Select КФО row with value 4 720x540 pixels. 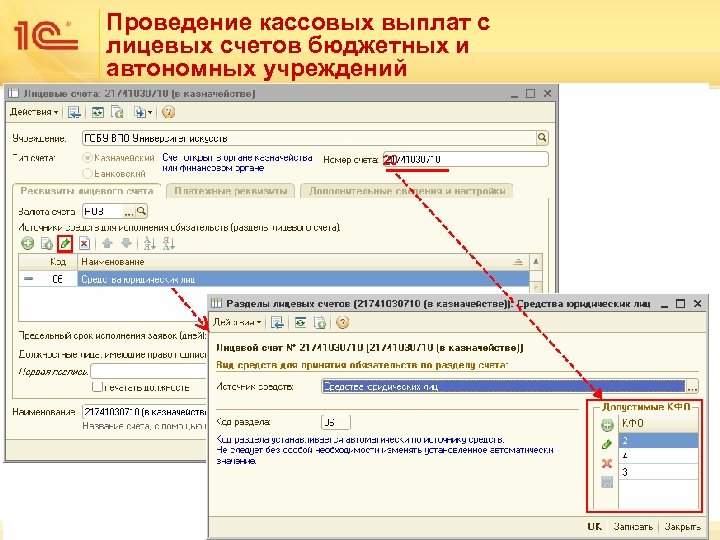click(x=658, y=456)
